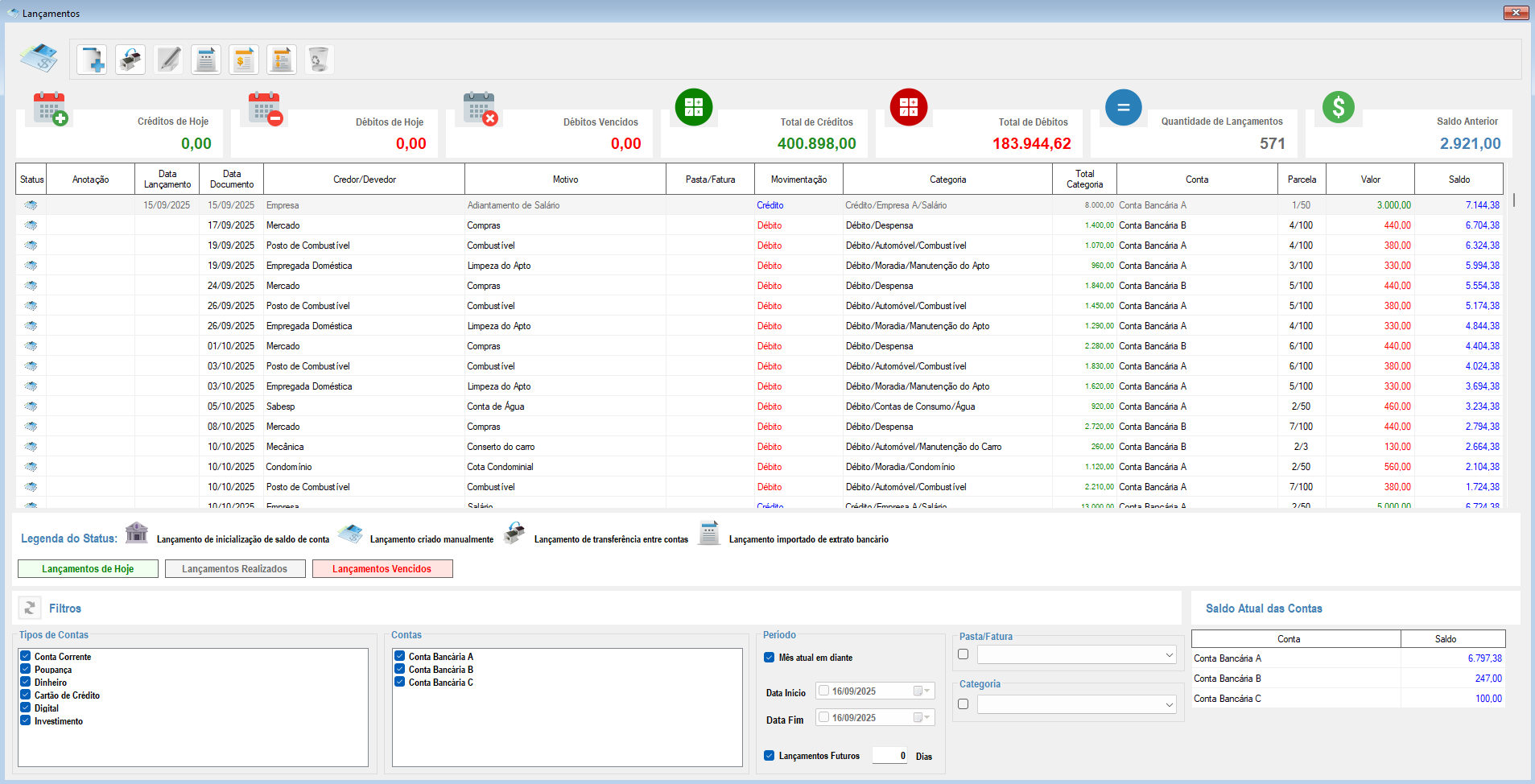Uncheck Conta Bancária B in Contas list
The width and height of the screenshot is (1535, 784).
(400, 669)
